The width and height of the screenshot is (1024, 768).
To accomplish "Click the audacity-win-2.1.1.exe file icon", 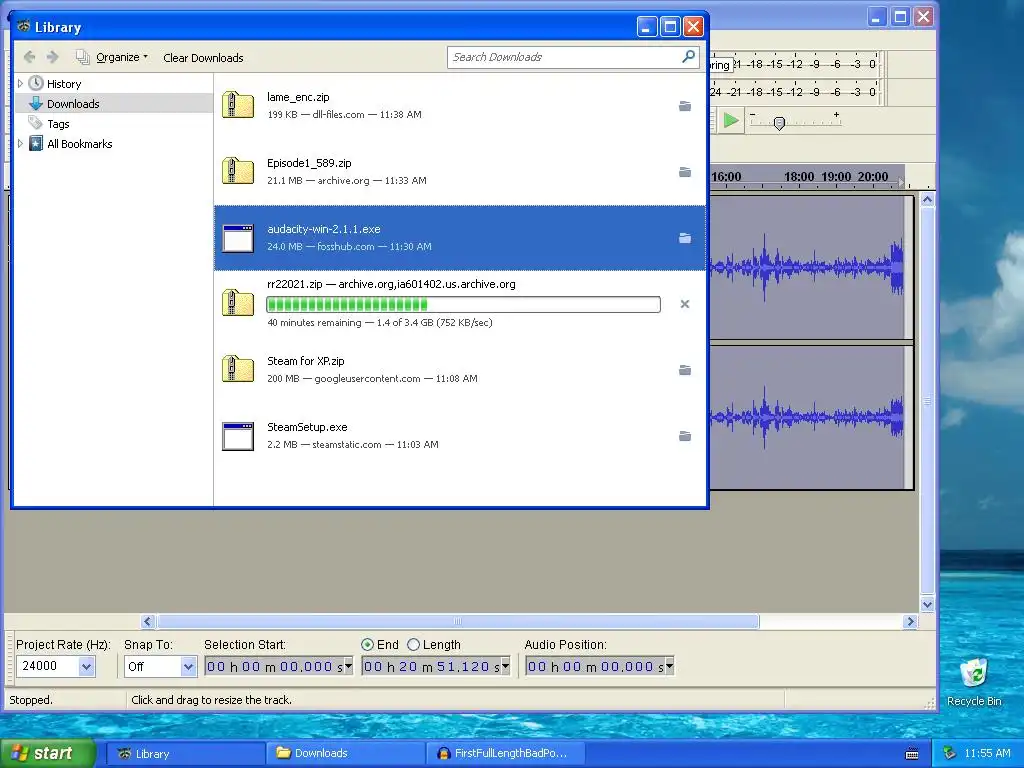I will (238, 238).
